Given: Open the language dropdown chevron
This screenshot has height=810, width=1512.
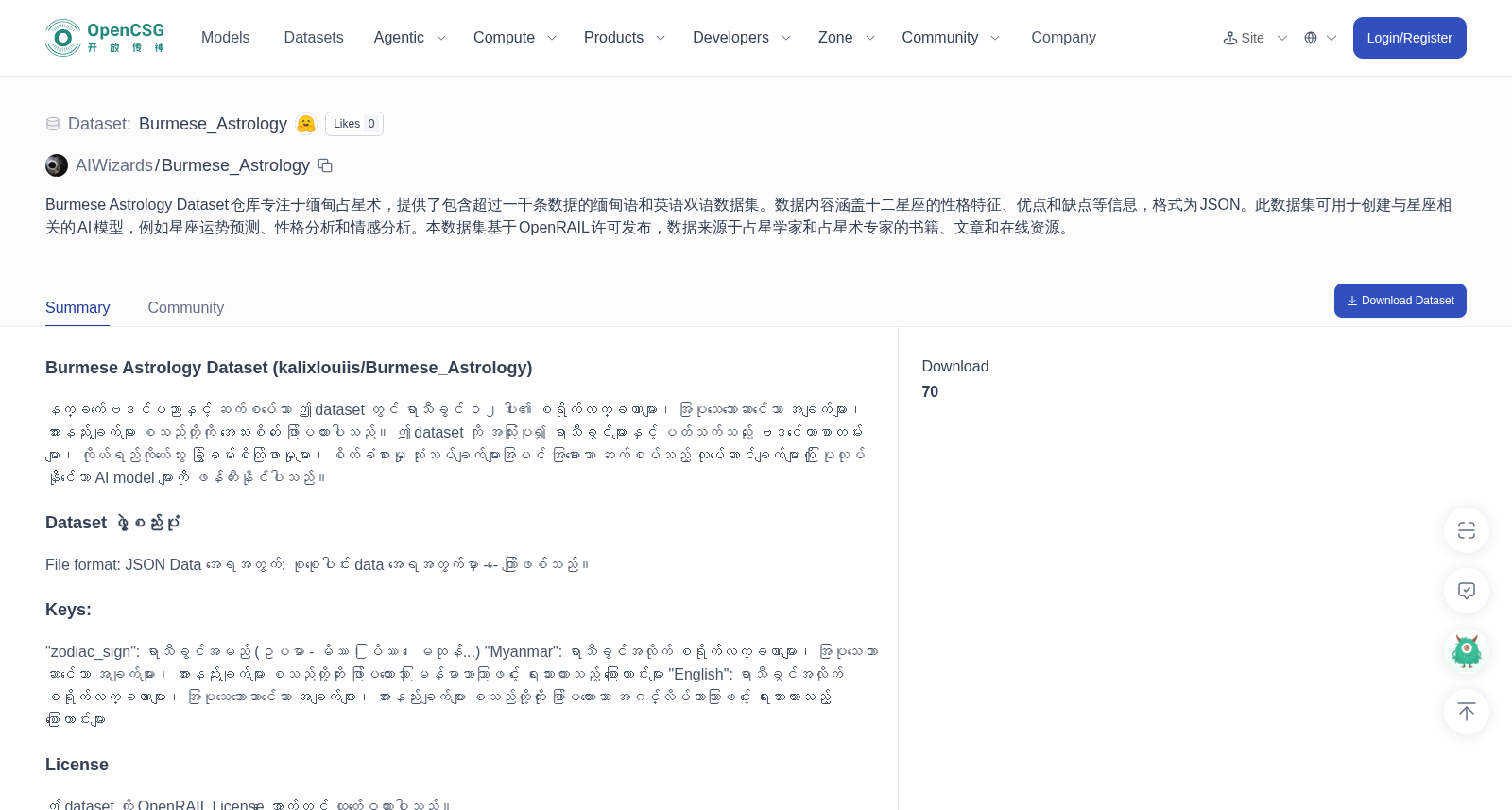Looking at the screenshot, I should (1332, 38).
